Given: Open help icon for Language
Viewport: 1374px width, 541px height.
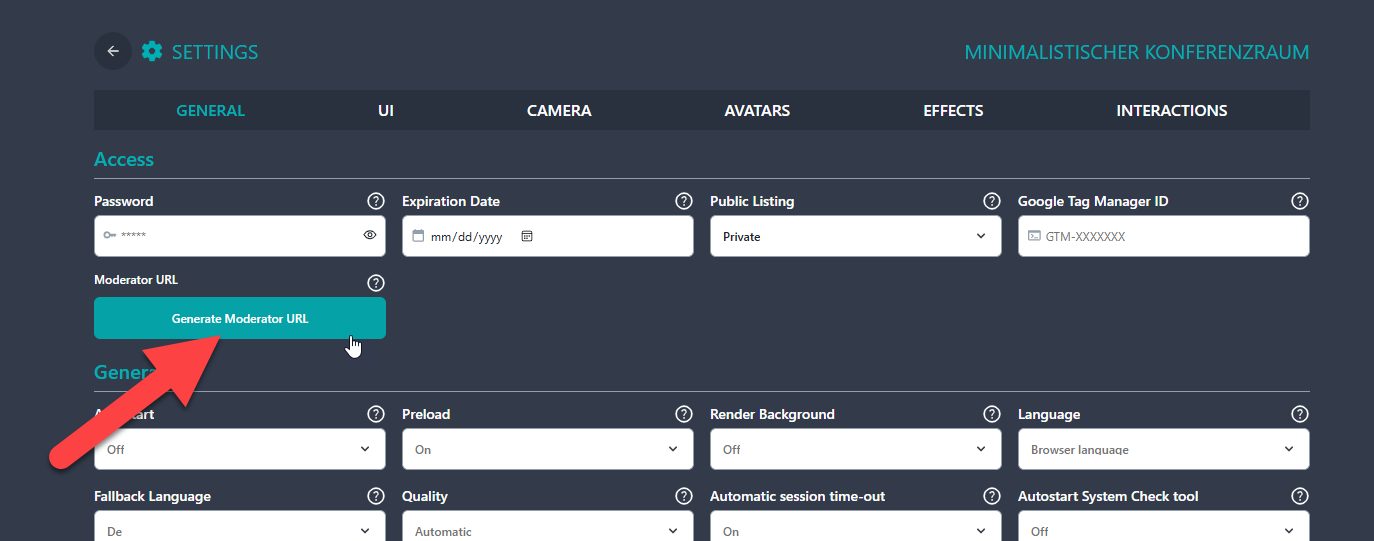Looking at the screenshot, I should (x=1300, y=414).
